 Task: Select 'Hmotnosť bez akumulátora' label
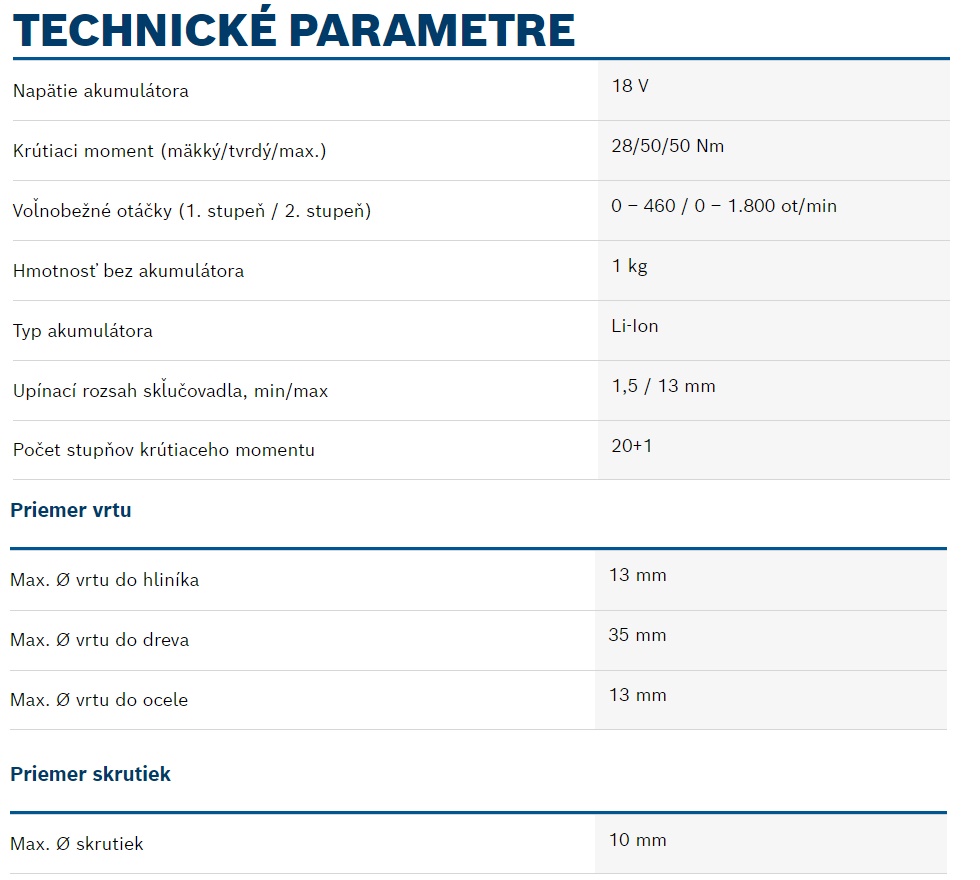[128, 271]
